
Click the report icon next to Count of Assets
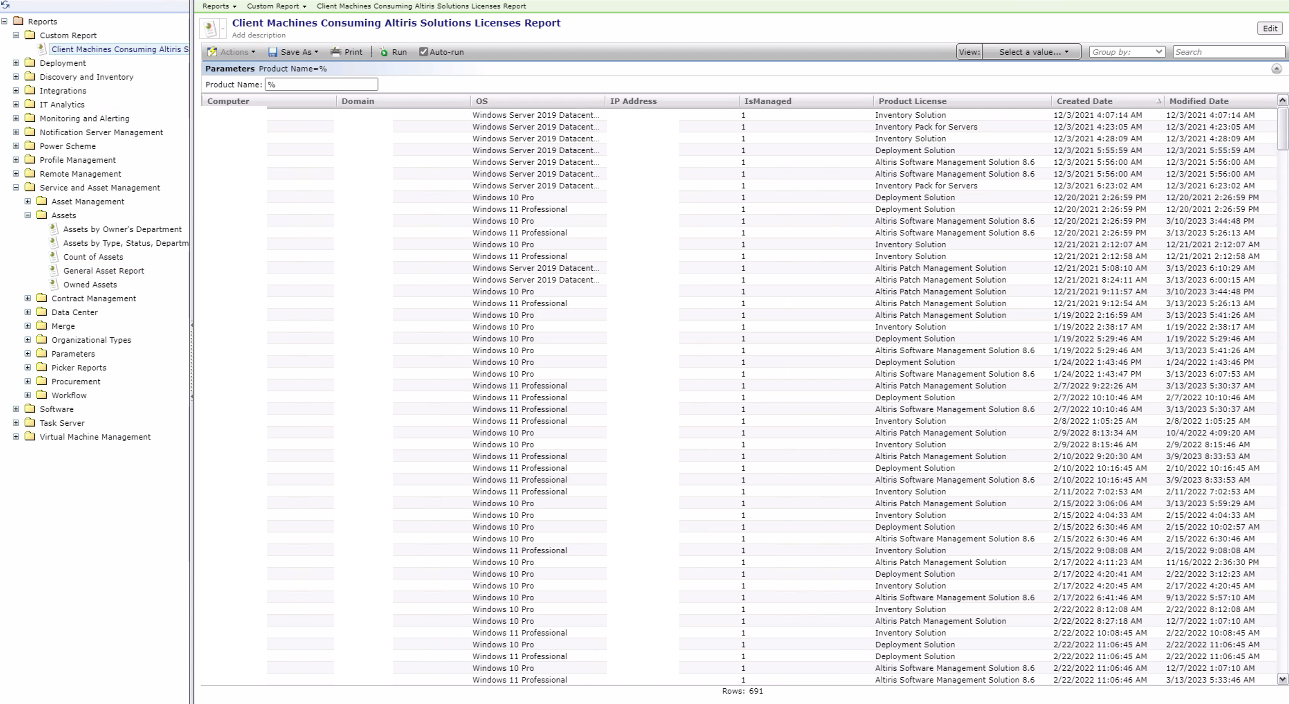pyautogui.click(x=55, y=257)
